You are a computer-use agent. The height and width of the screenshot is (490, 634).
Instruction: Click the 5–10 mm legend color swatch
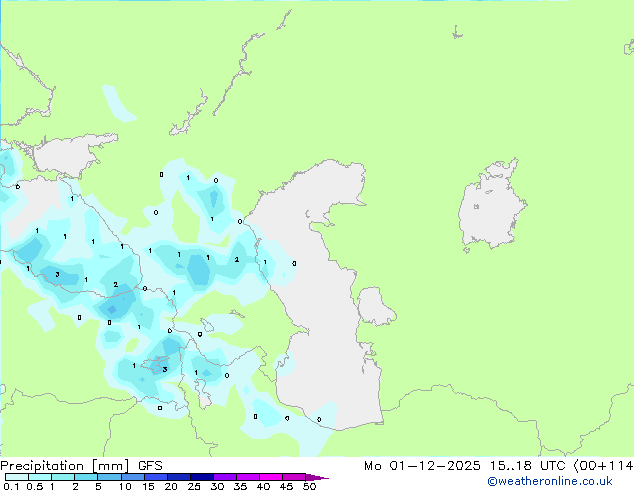tap(109, 477)
